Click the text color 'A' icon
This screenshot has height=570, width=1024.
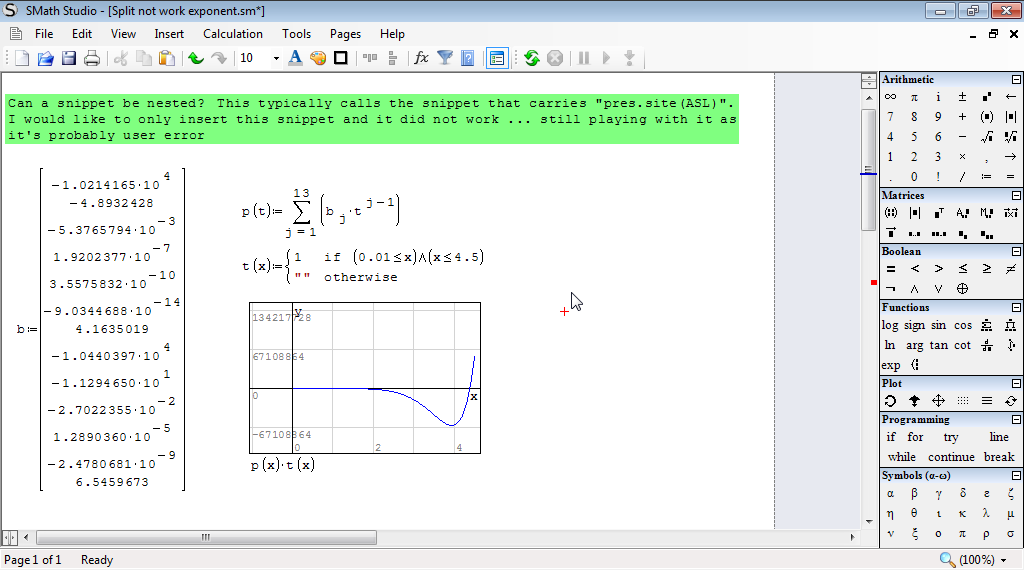[295, 58]
